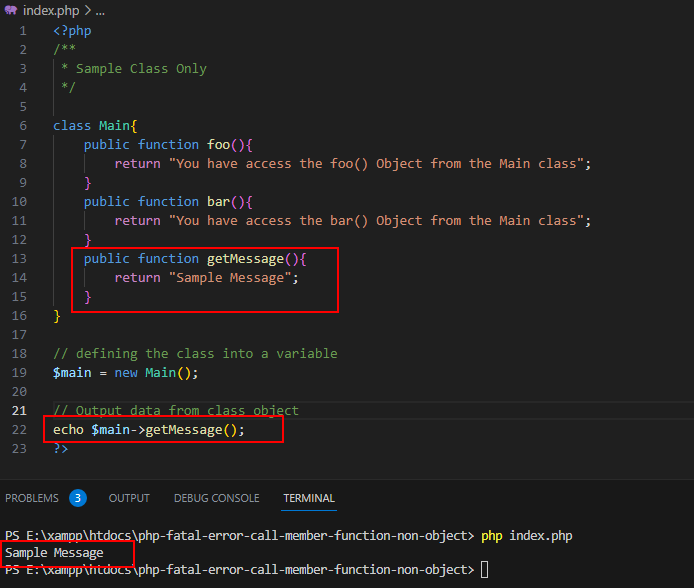Click the problems count badge showing 3
This screenshot has width=694, height=588.
pos(78,498)
